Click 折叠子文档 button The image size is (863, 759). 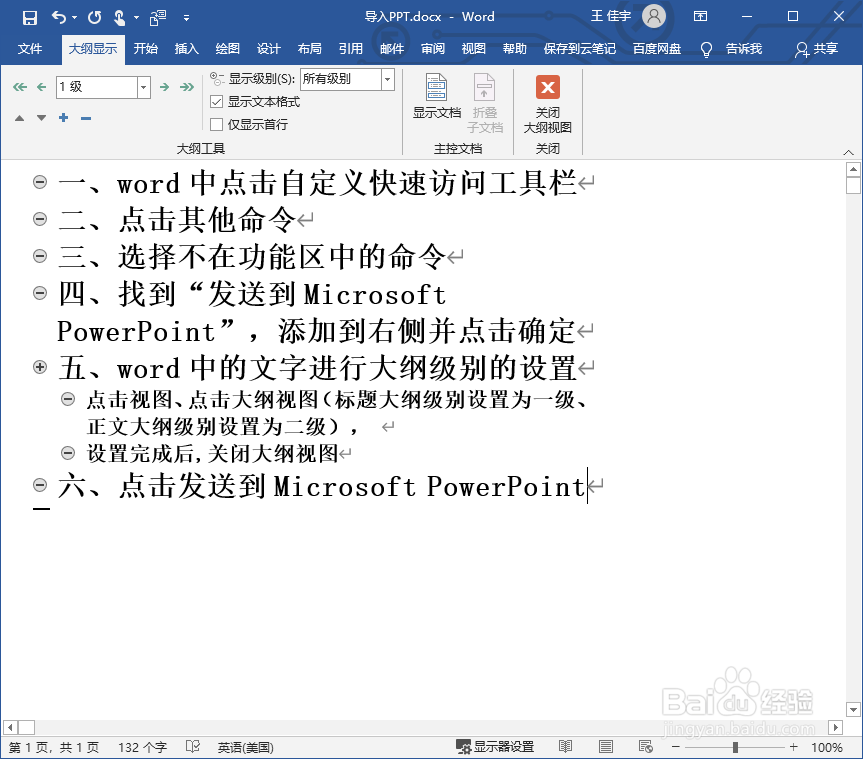(485, 103)
